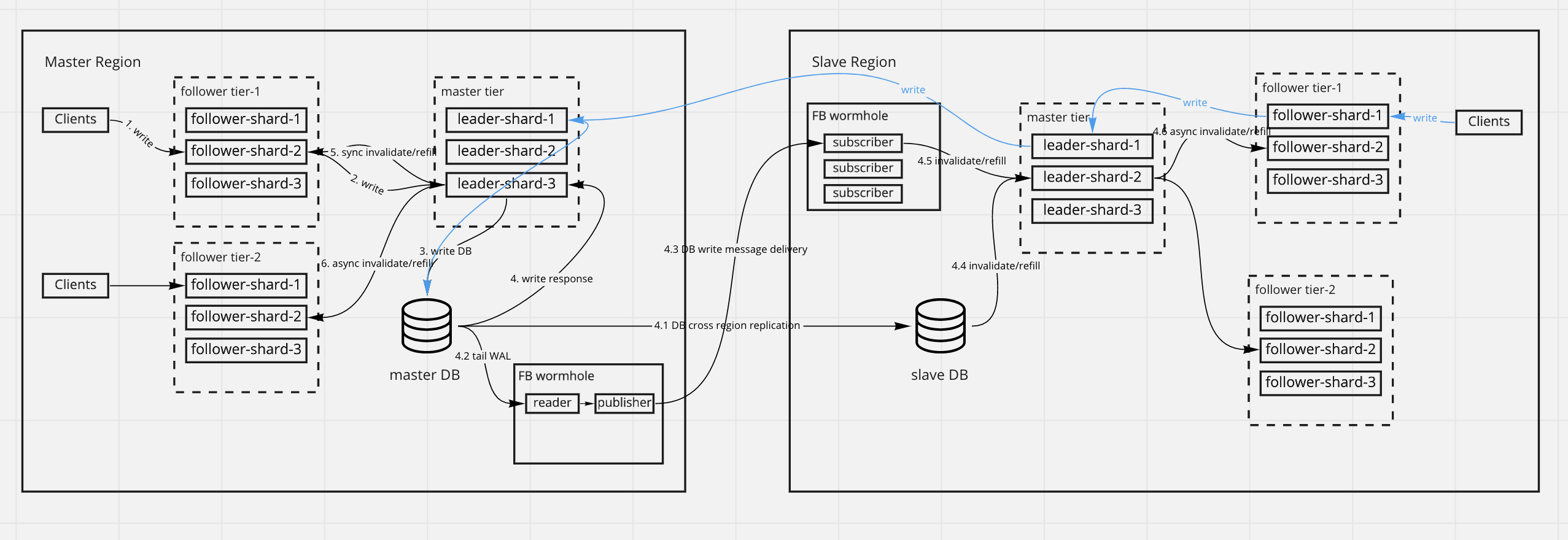Click the 'master DB' caption
The height and width of the screenshot is (540, 1568).
coord(425,375)
